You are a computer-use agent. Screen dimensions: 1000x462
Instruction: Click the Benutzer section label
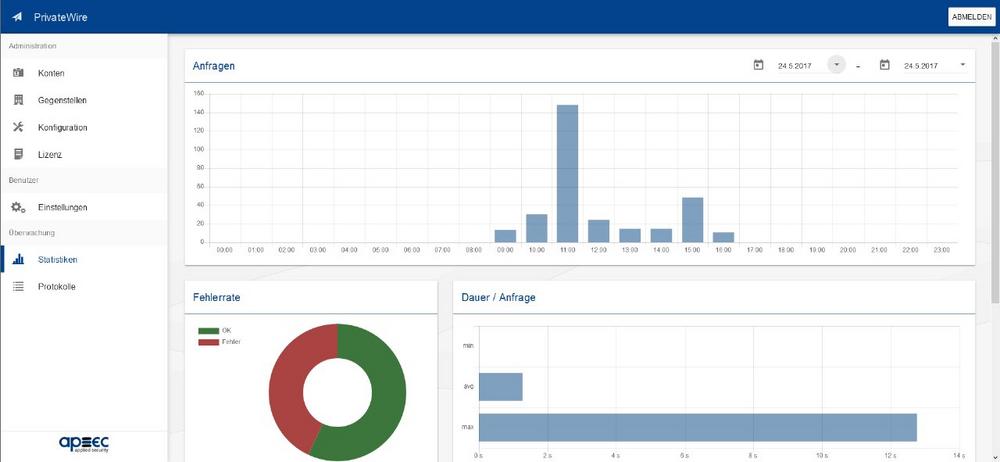24,181
